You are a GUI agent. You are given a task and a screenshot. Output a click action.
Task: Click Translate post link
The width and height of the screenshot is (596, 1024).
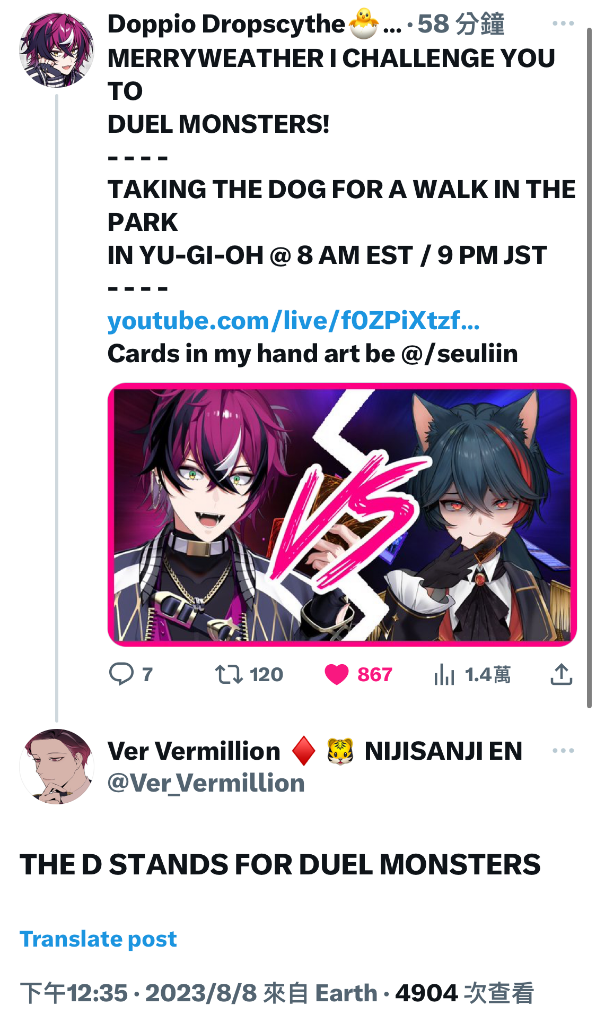point(98,938)
